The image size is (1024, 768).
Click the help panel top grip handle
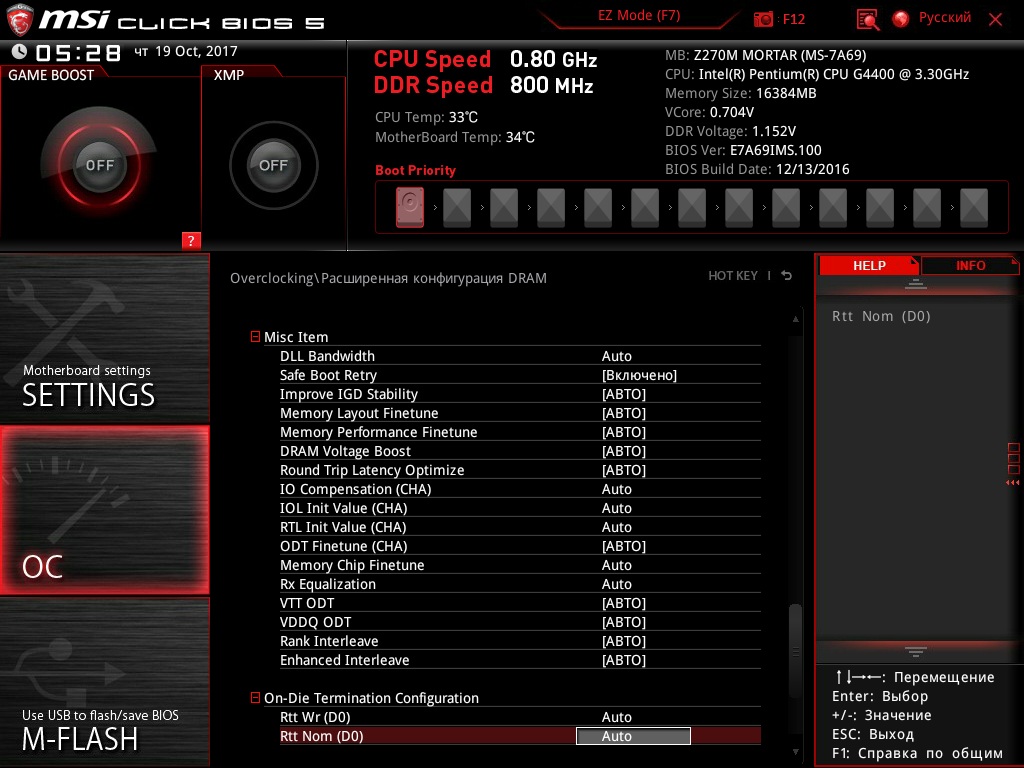916,283
